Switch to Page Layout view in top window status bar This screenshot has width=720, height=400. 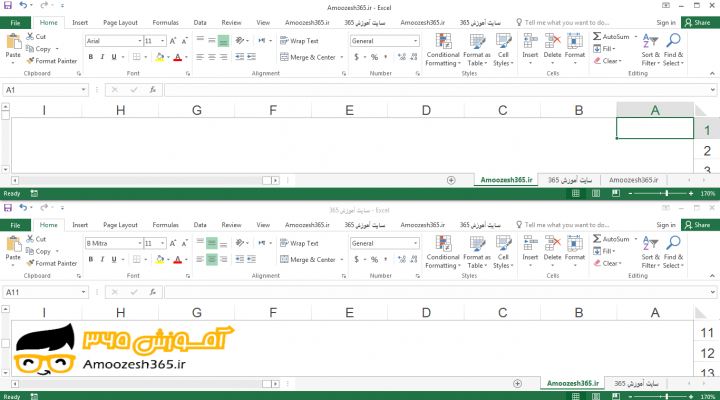pos(596,193)
